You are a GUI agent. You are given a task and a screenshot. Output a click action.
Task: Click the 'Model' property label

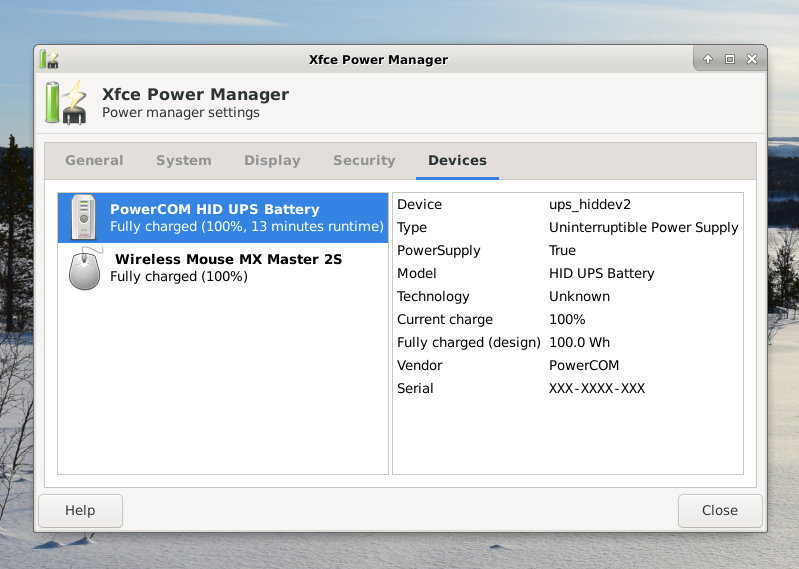pyautogui.click(x=417, y=274)
